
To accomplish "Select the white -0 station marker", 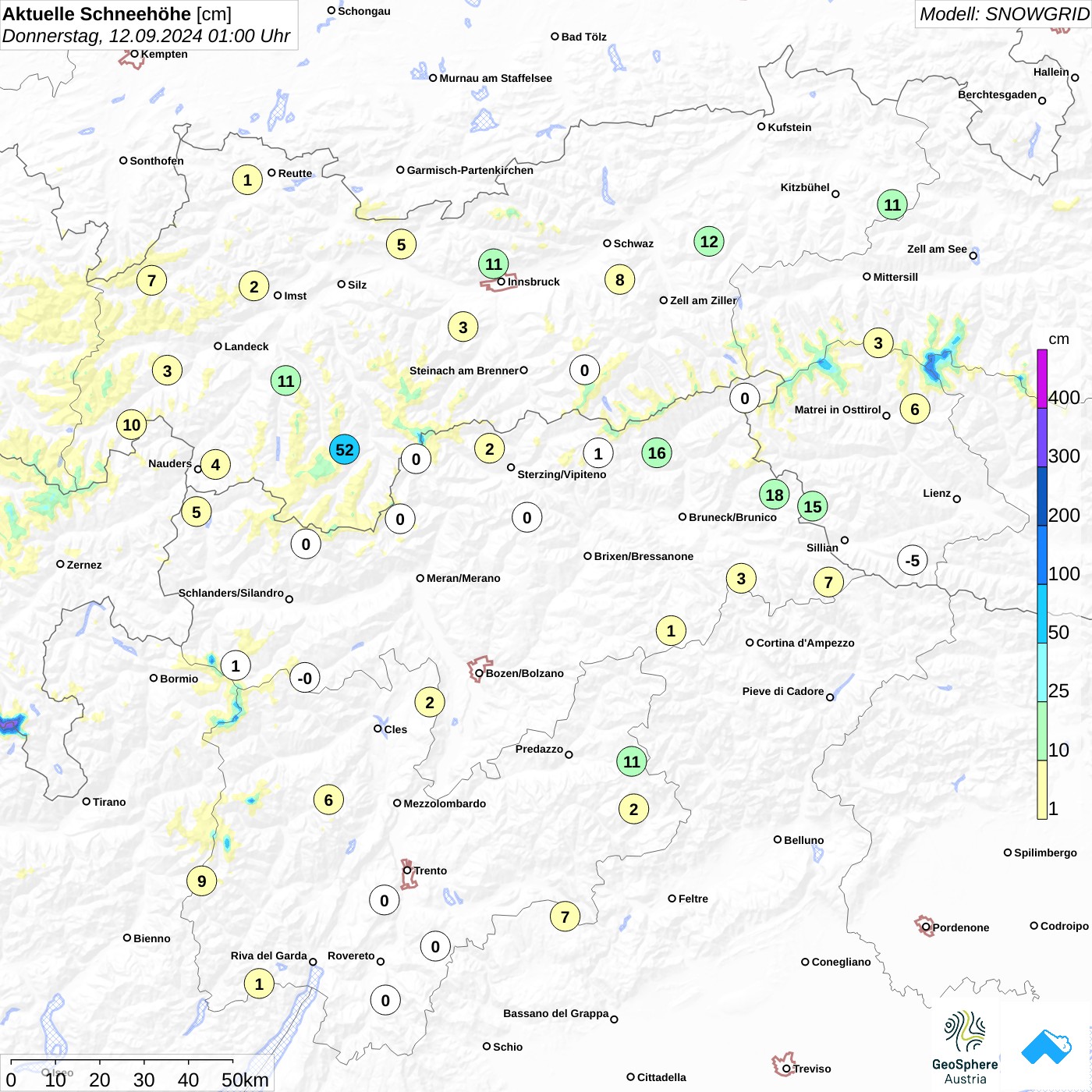I will click(305, 679).
